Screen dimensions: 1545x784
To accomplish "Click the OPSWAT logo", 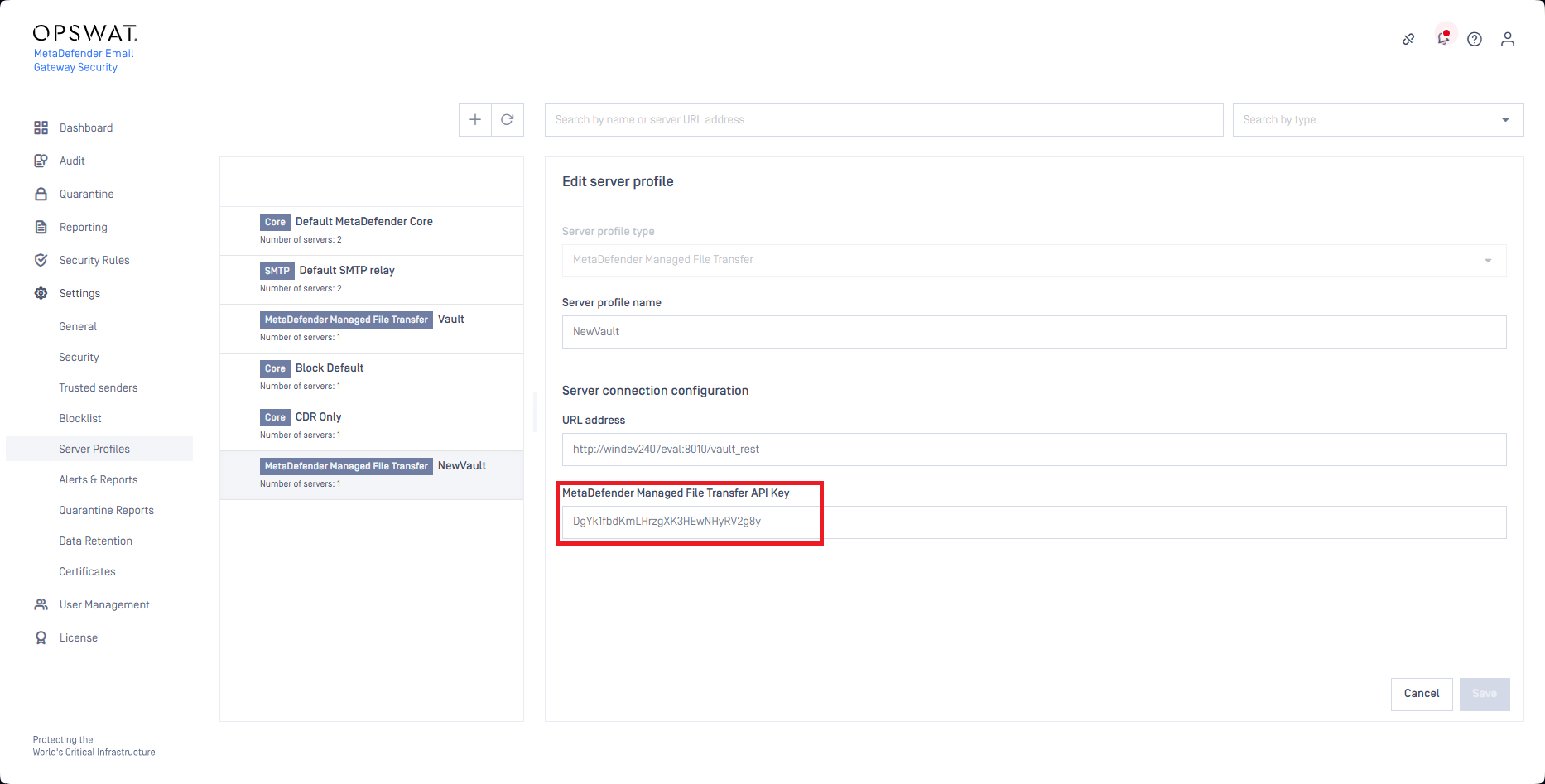I will (84, 33).
